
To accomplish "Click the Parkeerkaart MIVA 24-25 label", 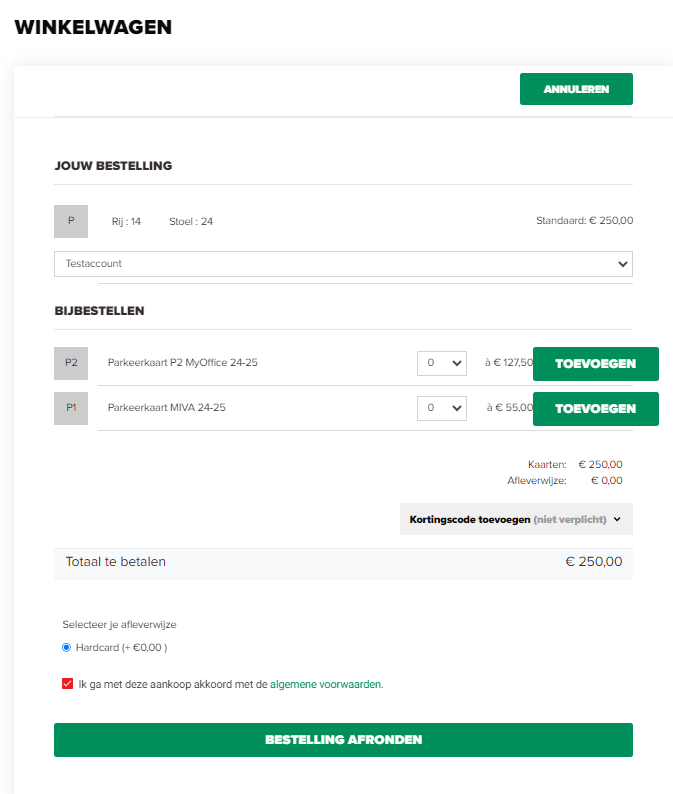I will 167,408.
